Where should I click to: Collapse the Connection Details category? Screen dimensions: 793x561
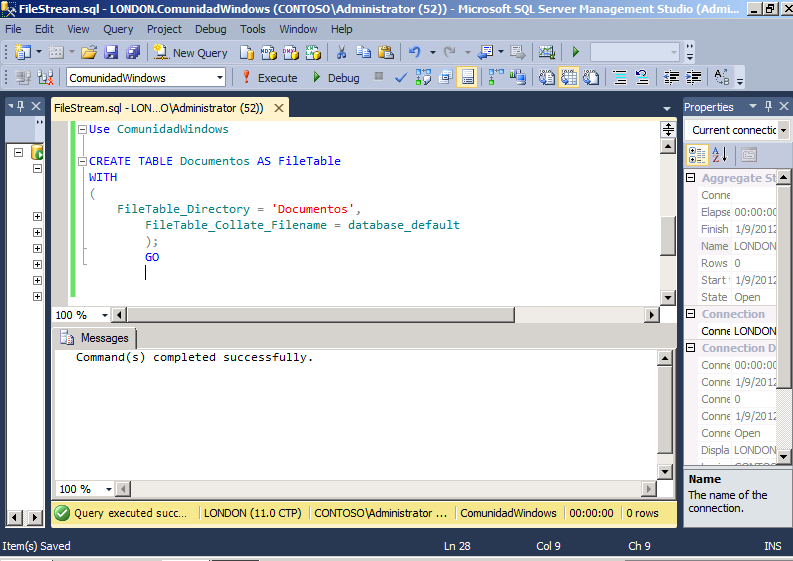pyautogui.click(x=691, y=348)
